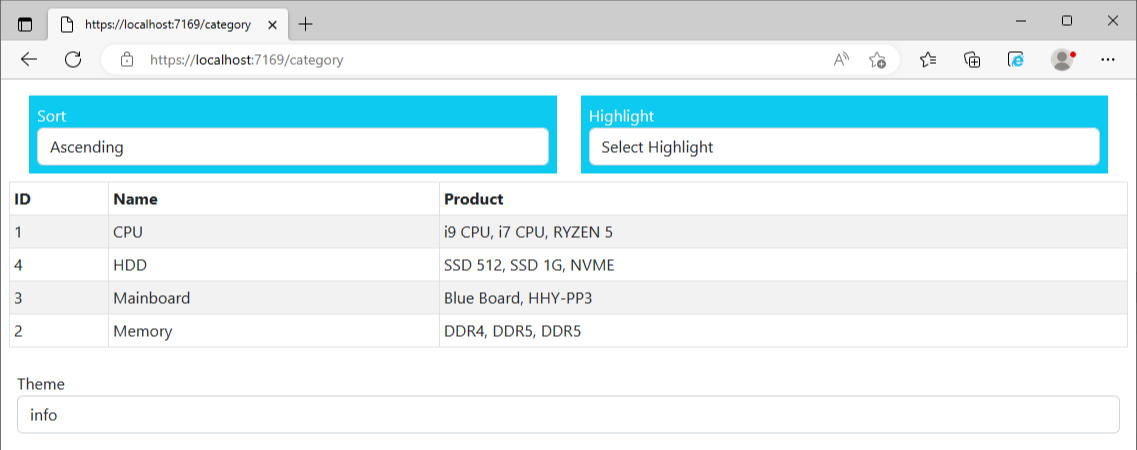The height and width of the screenshot is (450, 1137).
Task: Select the CPU name cell
Action: click(x=273, y=232)
